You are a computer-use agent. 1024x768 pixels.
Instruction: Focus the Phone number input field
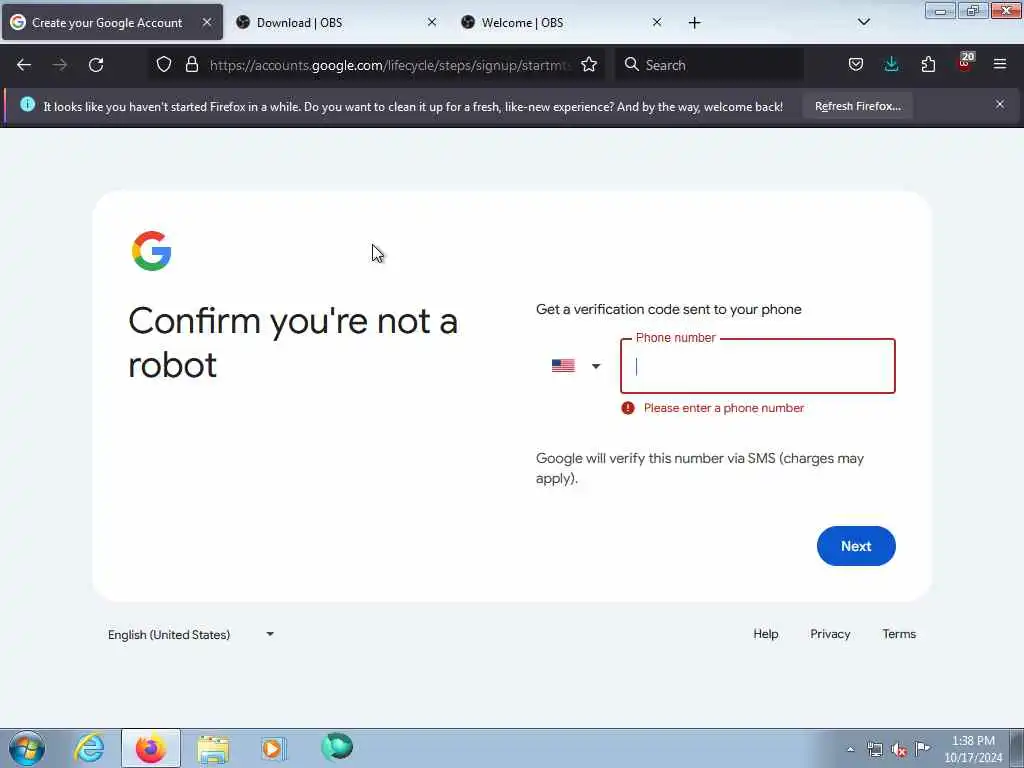coord(758,366)
